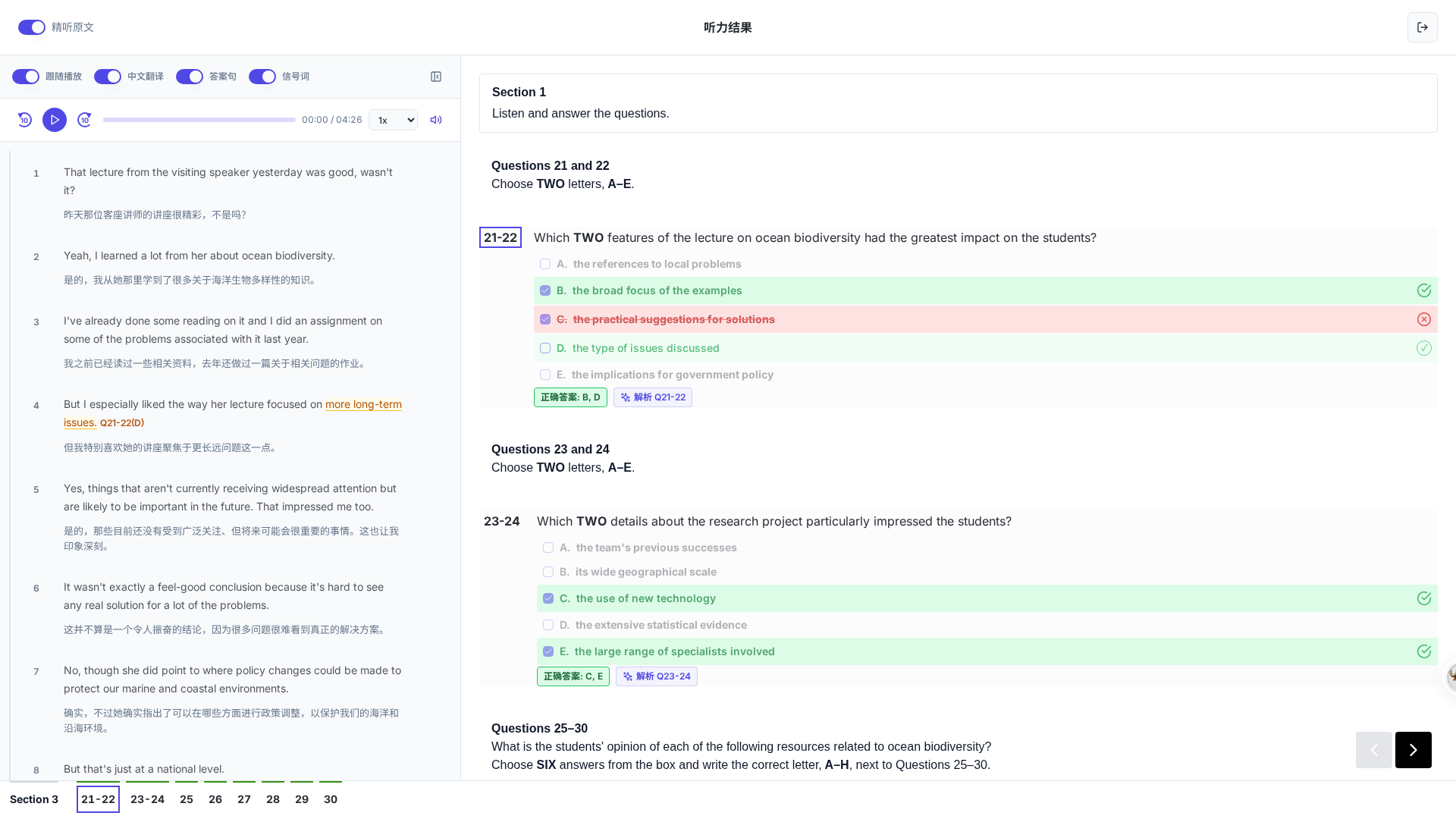Collapse the transcript side panel

tap(436, 77)
